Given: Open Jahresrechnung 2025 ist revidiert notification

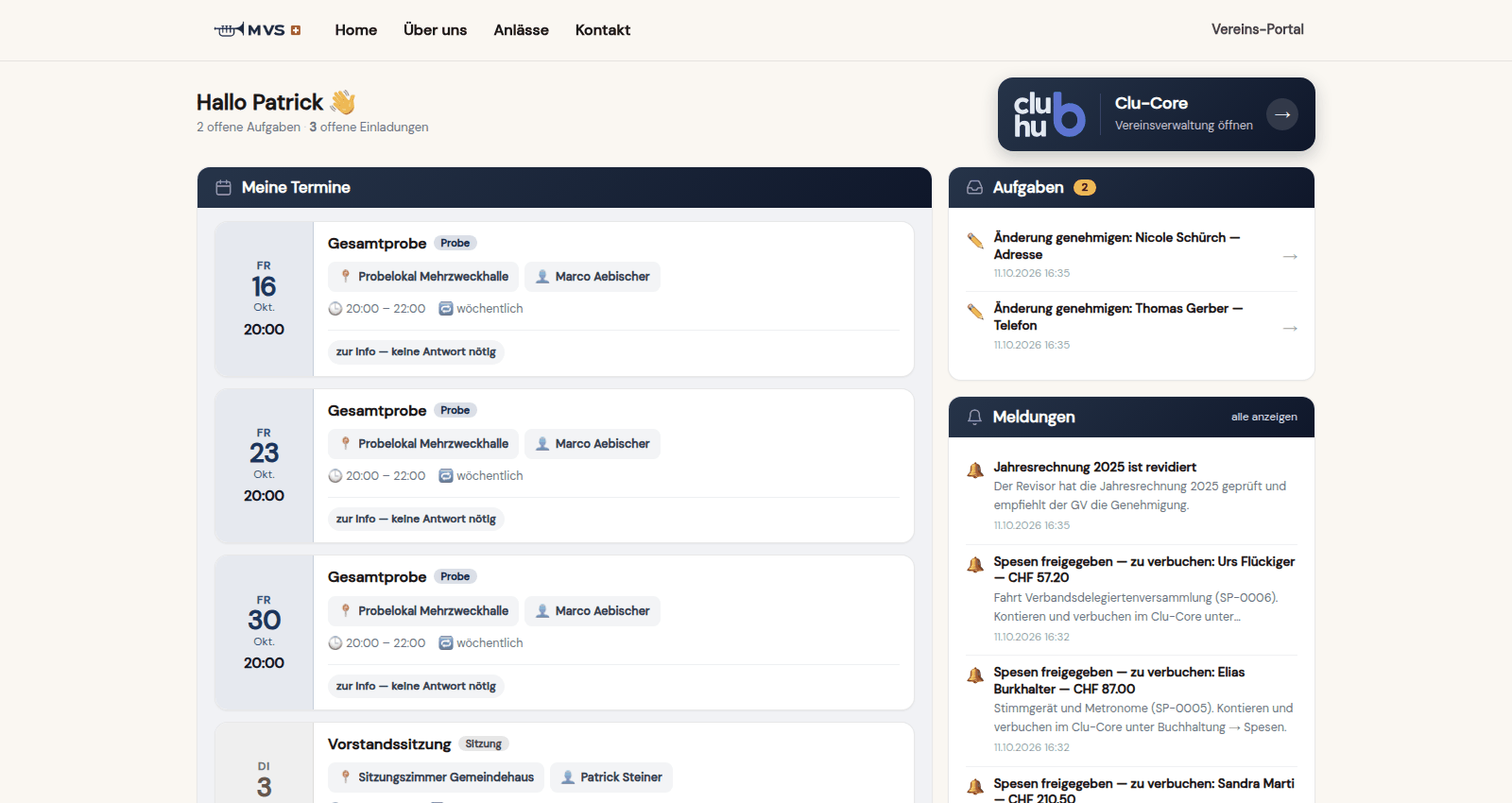Looking at the screenshot, I should (1095, 468).
